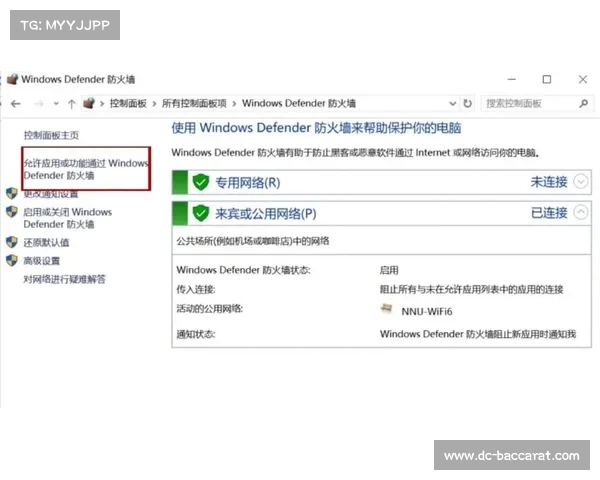600x480 pixels.
Task: Click the 专用网络(R) heading
Action: tap(248, 183)
